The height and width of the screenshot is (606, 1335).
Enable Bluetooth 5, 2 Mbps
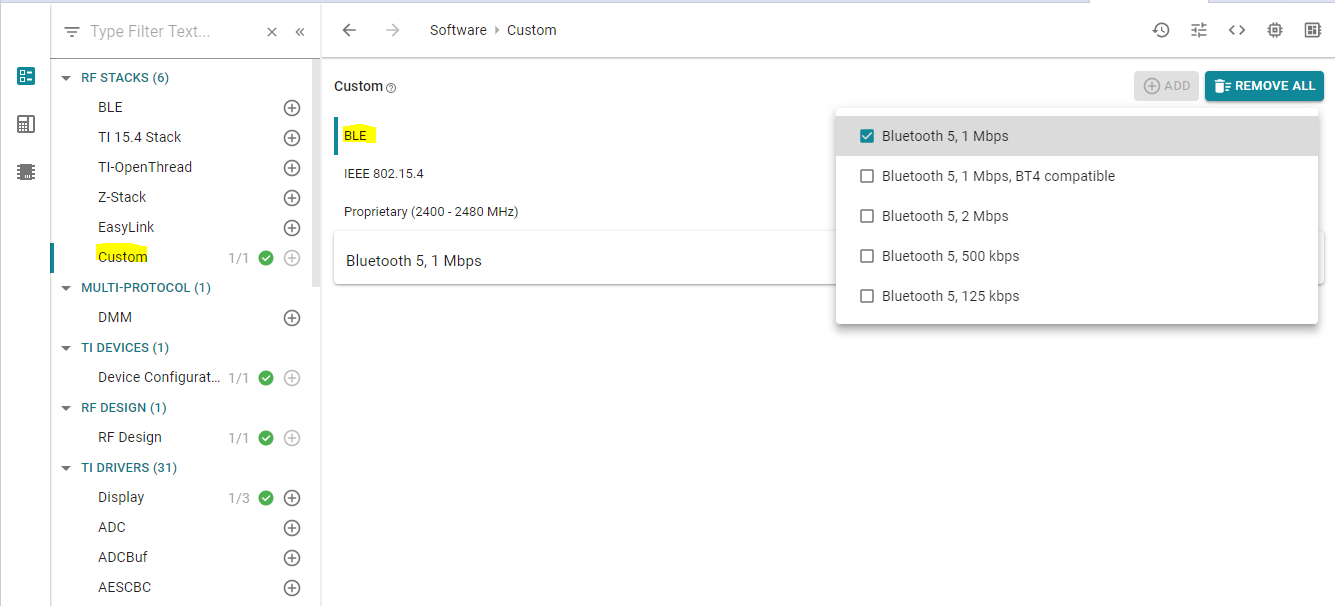coord(866,215)
